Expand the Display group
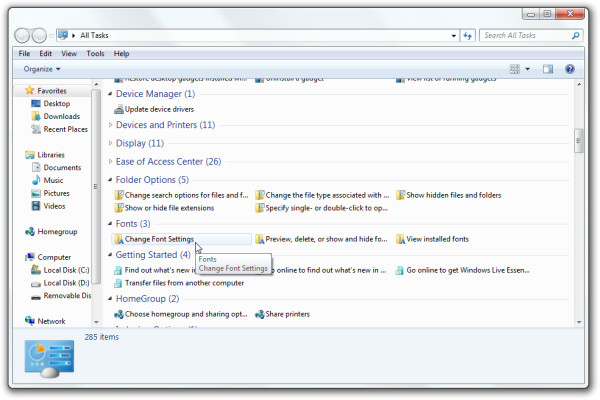600x400 pixels. [x=110, y=143]
